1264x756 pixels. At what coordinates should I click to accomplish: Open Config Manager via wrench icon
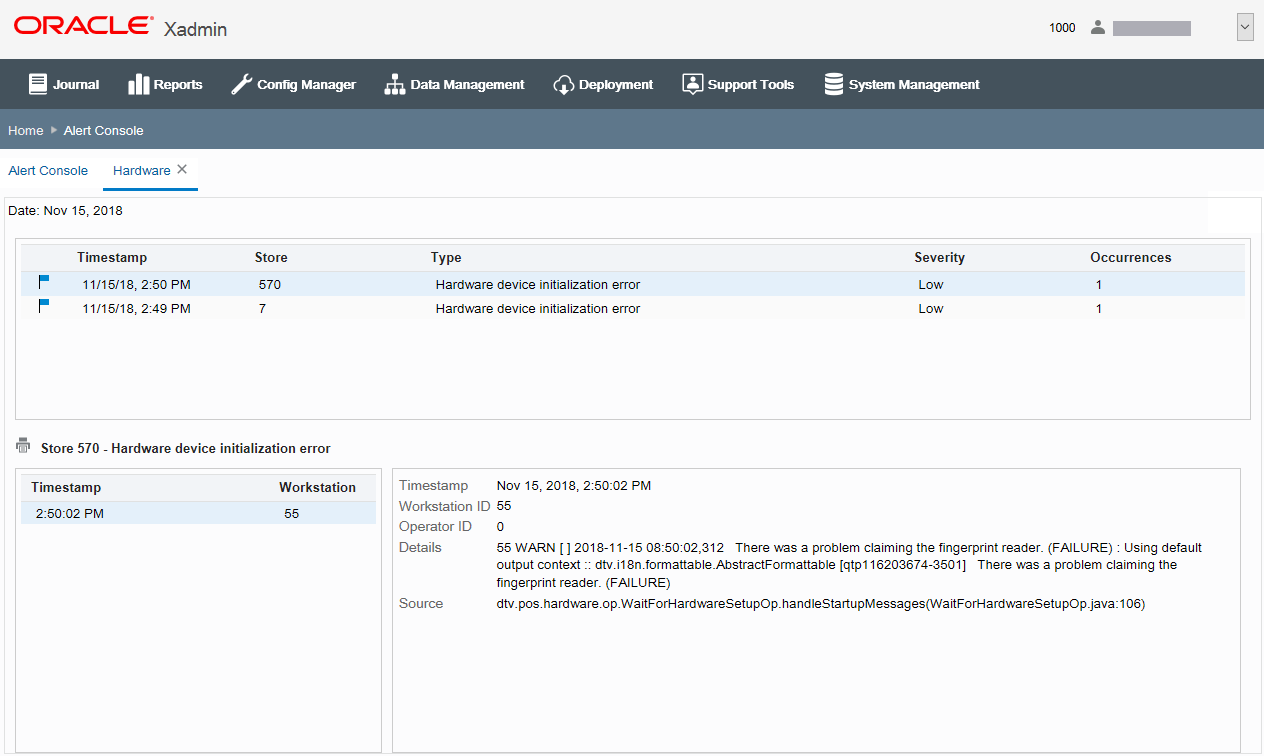point(240,84)
